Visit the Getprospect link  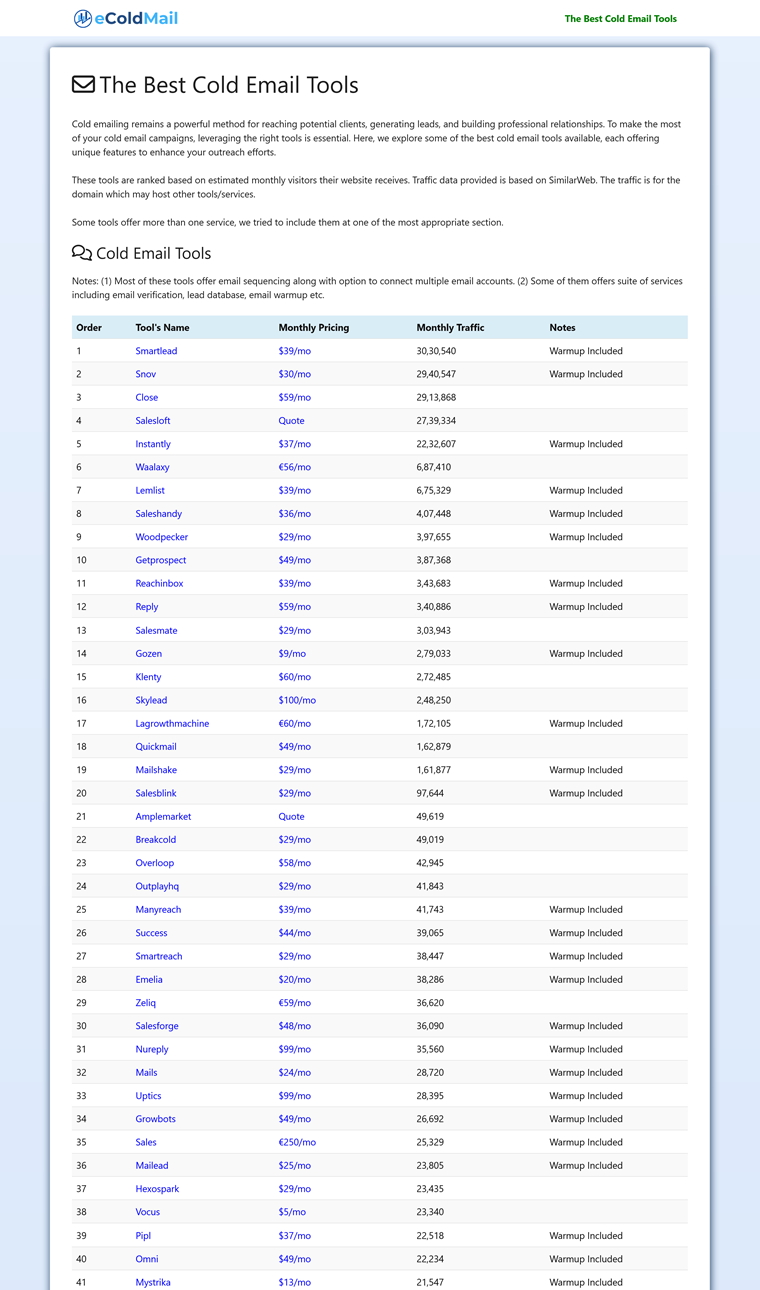[x=161, y=560]
